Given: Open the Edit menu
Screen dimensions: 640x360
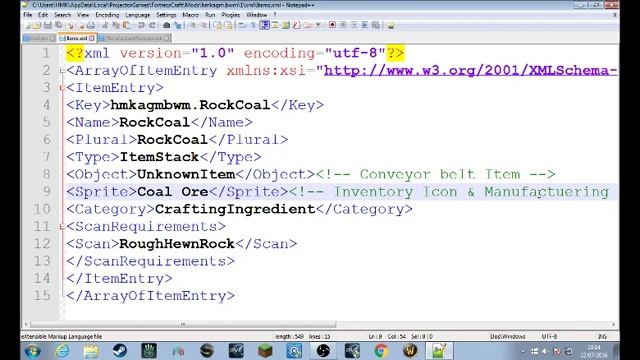Looking at the screenshot, I should point(43,15).
